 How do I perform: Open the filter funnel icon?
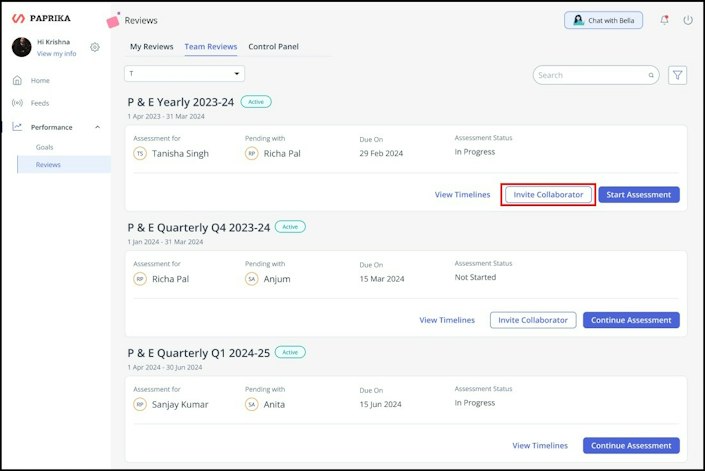[677, 75]
